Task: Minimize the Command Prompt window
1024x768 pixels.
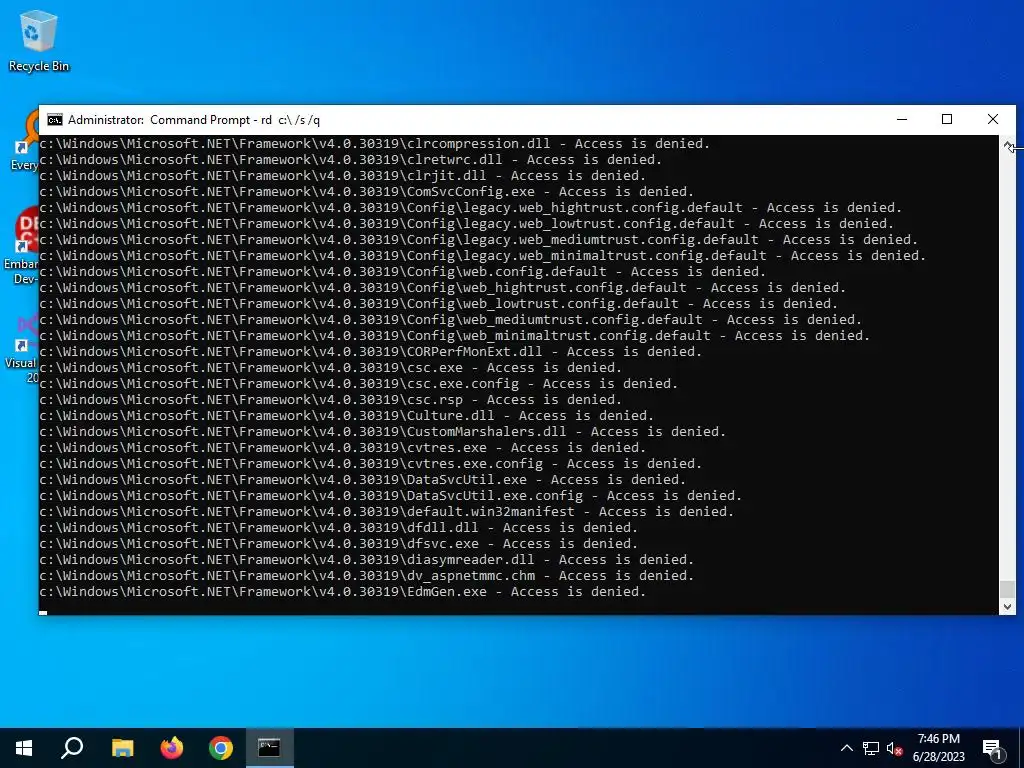Action: 902,120
